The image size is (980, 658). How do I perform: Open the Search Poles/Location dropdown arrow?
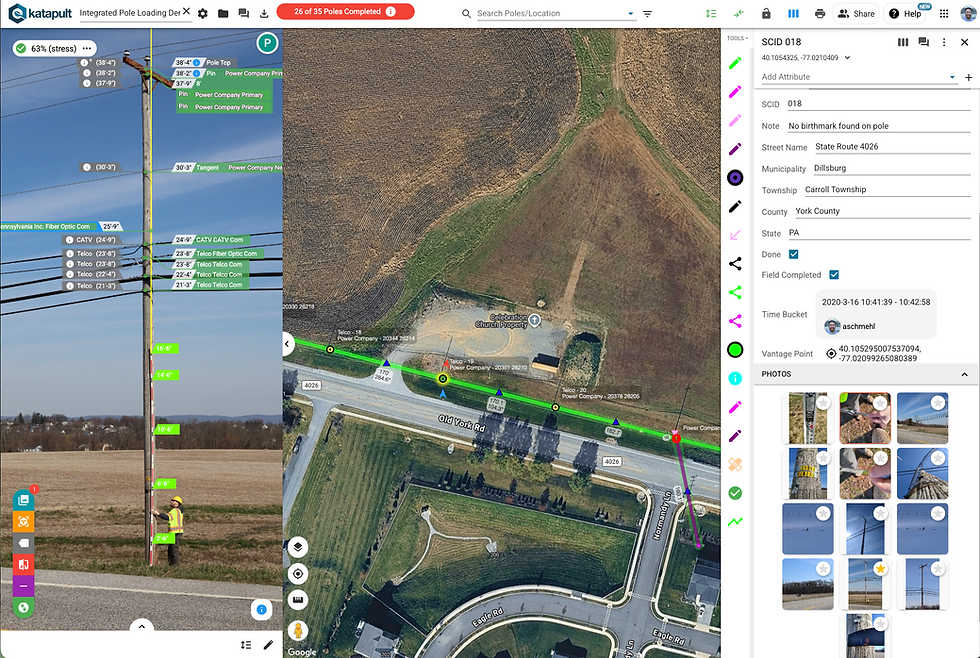[x=630, y=13]
